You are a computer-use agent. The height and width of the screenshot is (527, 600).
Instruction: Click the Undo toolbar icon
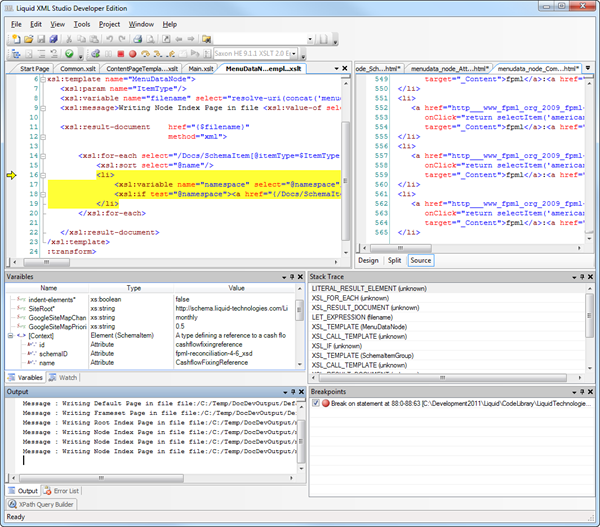tap(109, 39)
